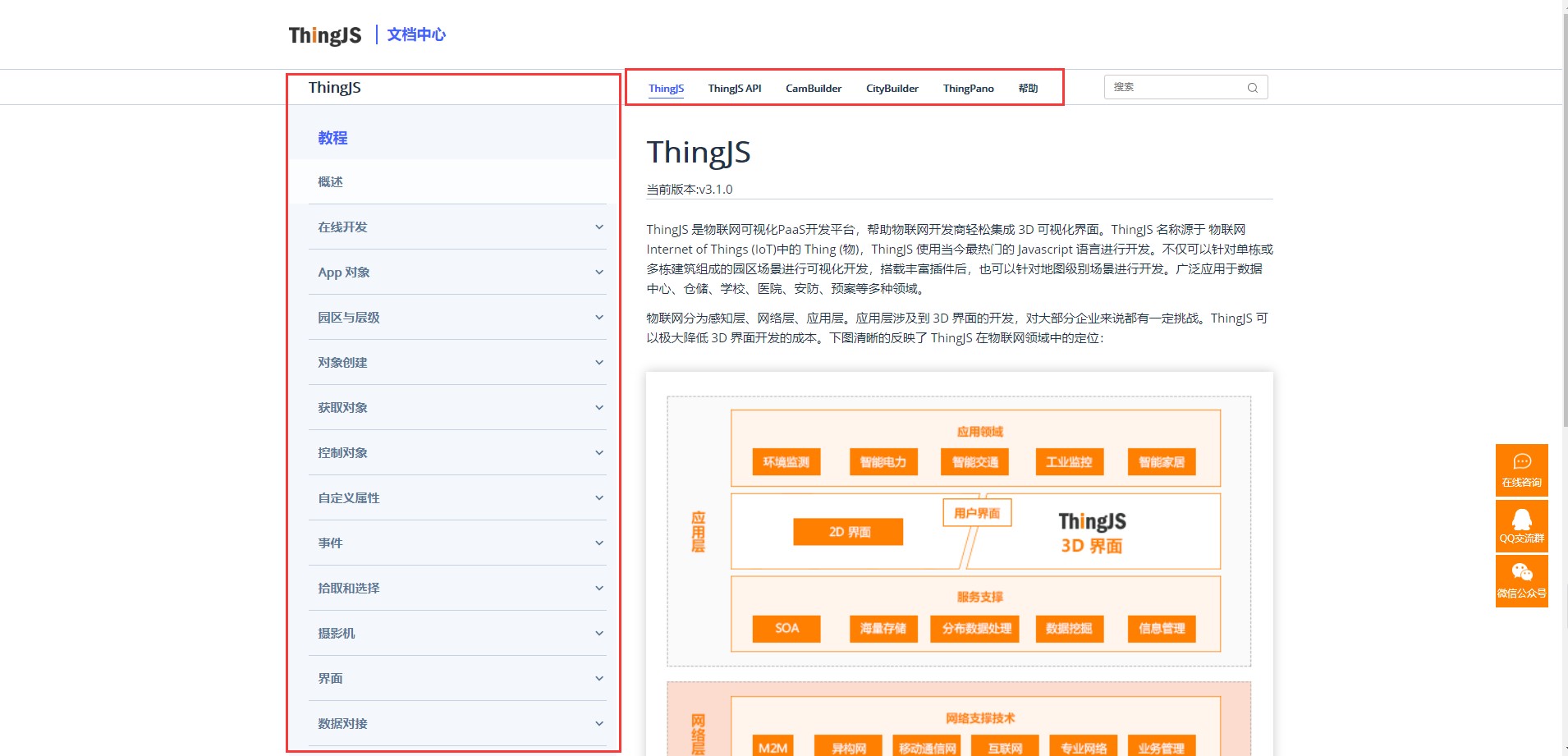
Task: Click the ThingJS logo in the header
Action: 325,35
